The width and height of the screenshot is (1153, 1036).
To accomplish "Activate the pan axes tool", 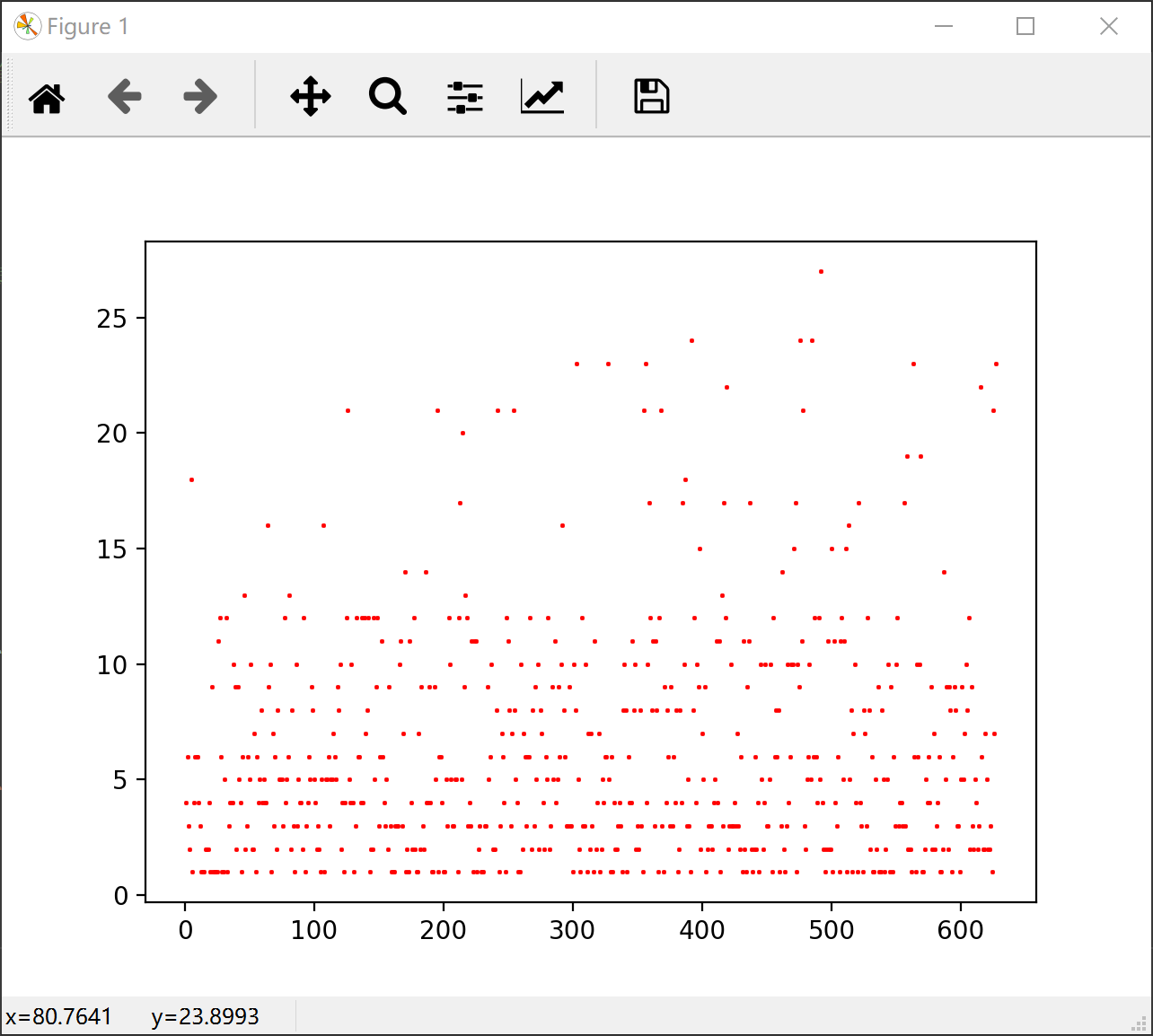I will tap(311, 97).
